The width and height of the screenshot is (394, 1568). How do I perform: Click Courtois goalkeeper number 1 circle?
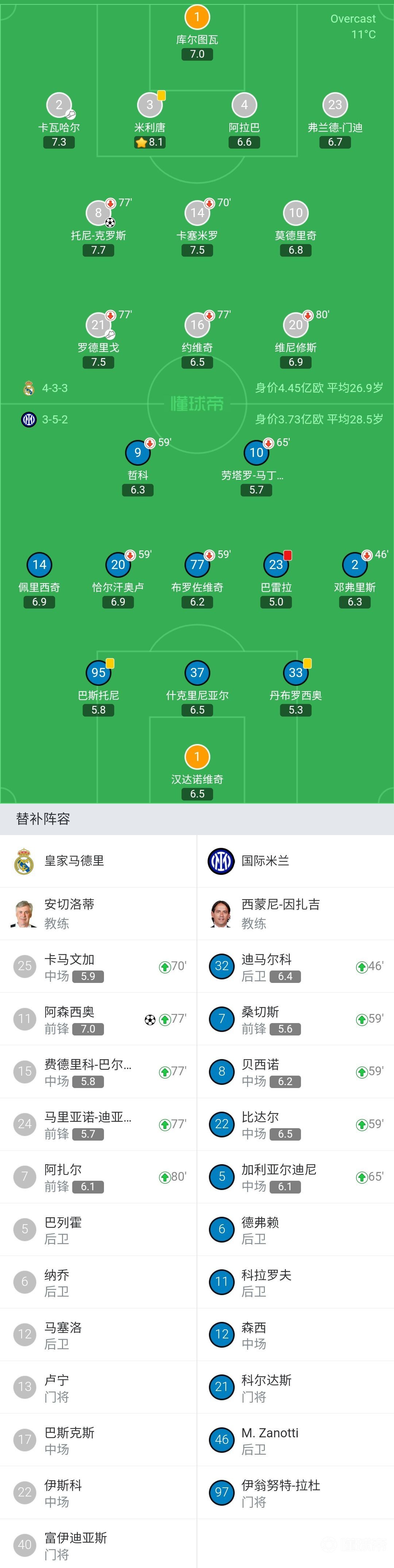(x=197, y=17)
